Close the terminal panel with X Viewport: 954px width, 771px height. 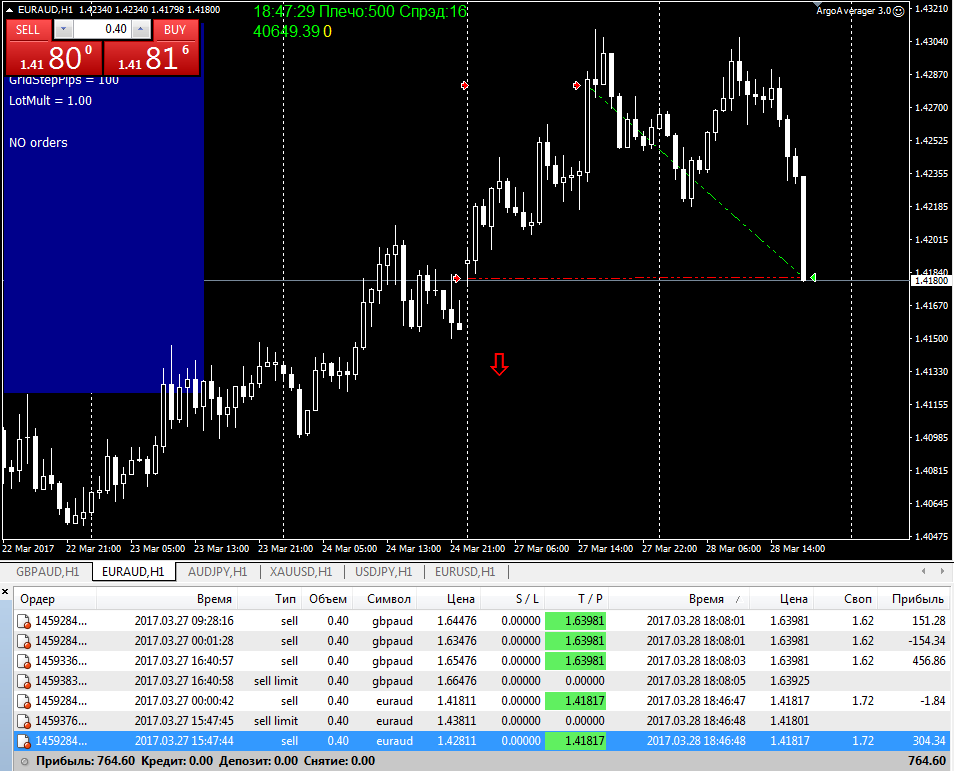pyautogui.click(x=5, y=591)
